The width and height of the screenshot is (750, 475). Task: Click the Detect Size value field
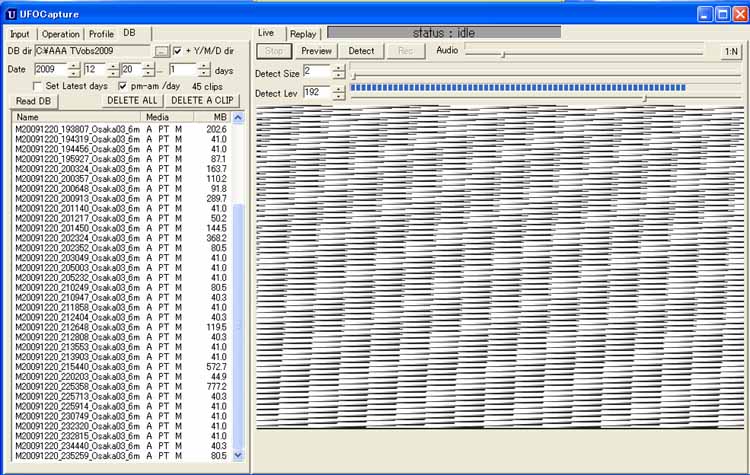[318, 72]
